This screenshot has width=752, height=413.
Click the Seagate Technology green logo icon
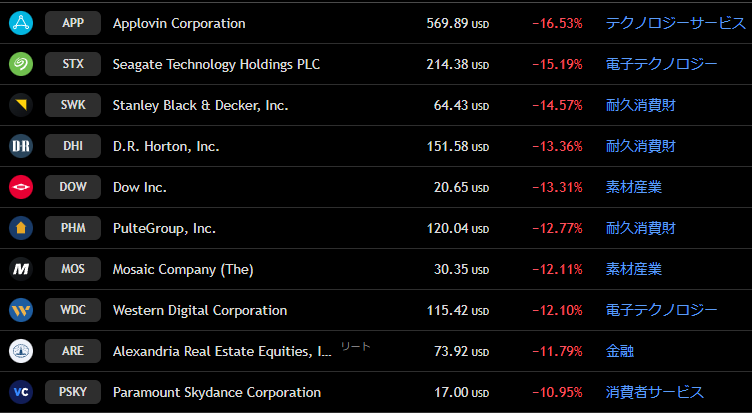pyautogui.click(x=21, y=64)
